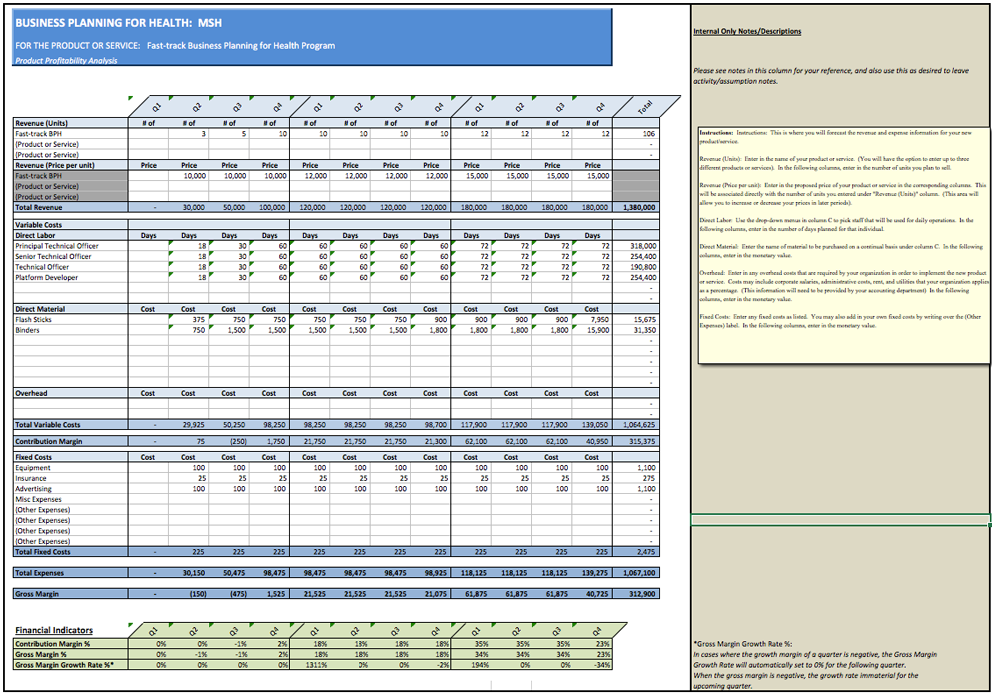The height and width of the screenshot is (696, 992).
Task: Select the total expenses value "1,067,100"
Action: pos(636,573)
